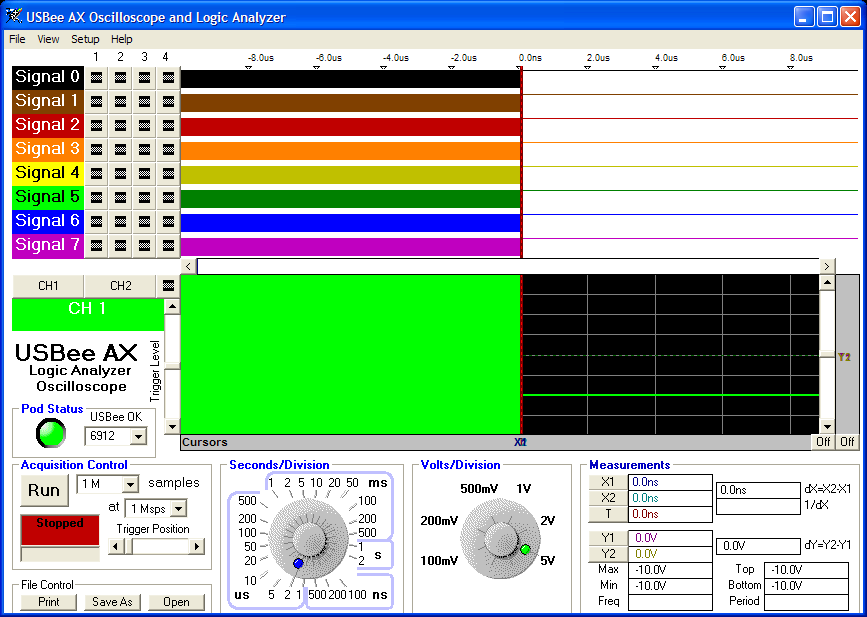Click the X1 cursor measurement button
The image size is (867, 617).
click(608, 482)
